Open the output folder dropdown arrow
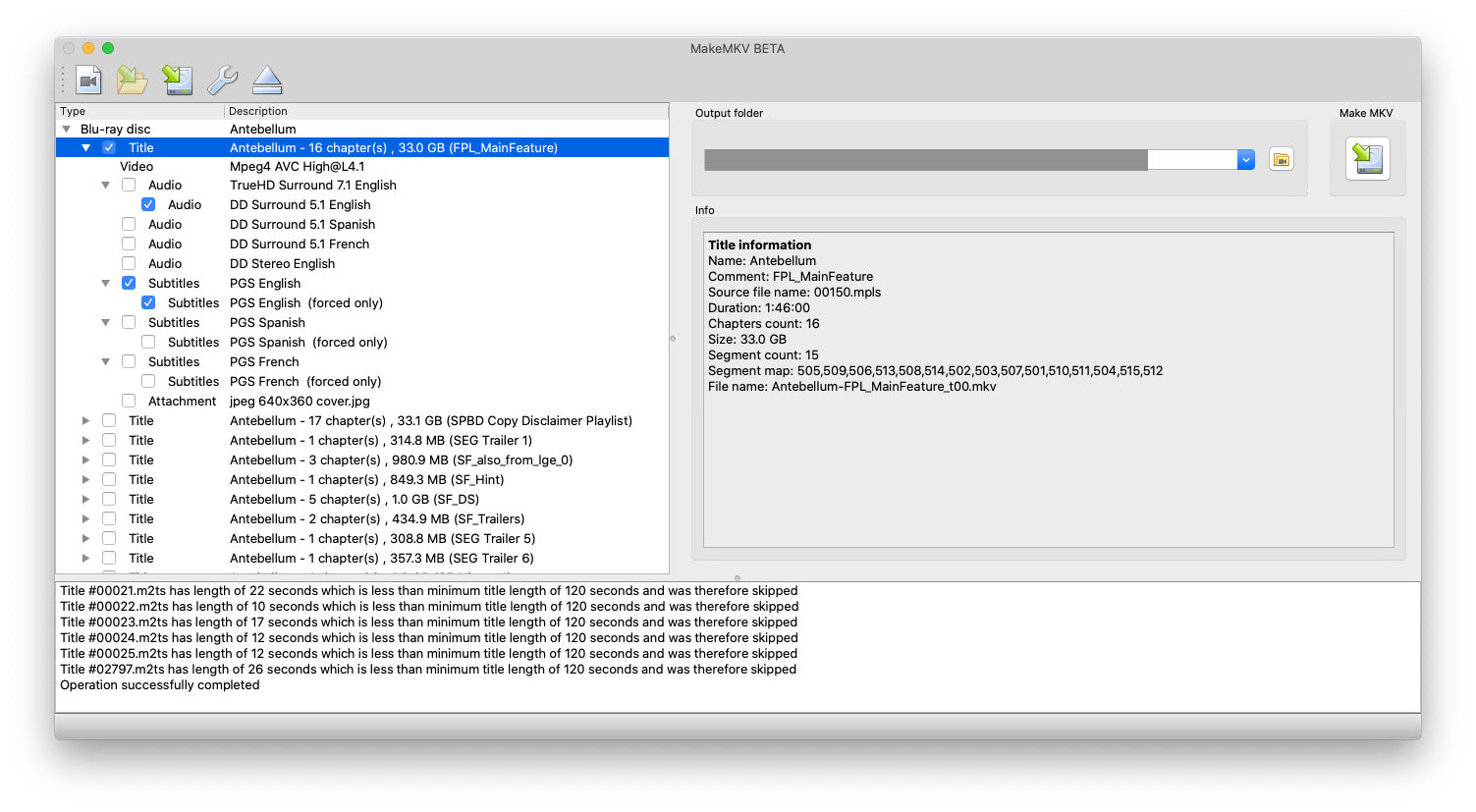The width and height of the screenshot is (1476, 812). [1245, 159]
